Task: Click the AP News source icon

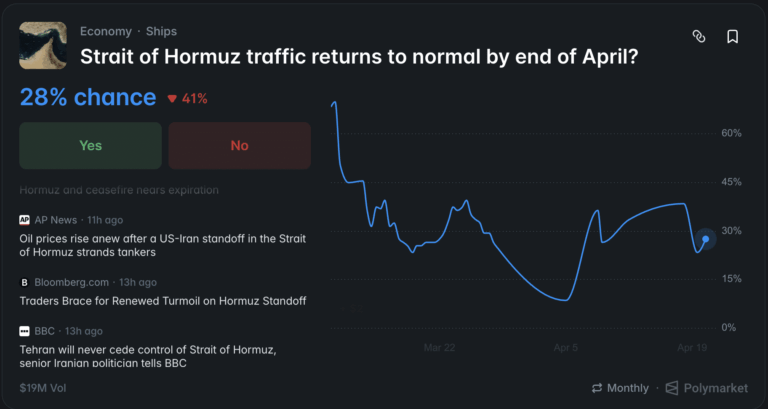Action: coord(25,220)
